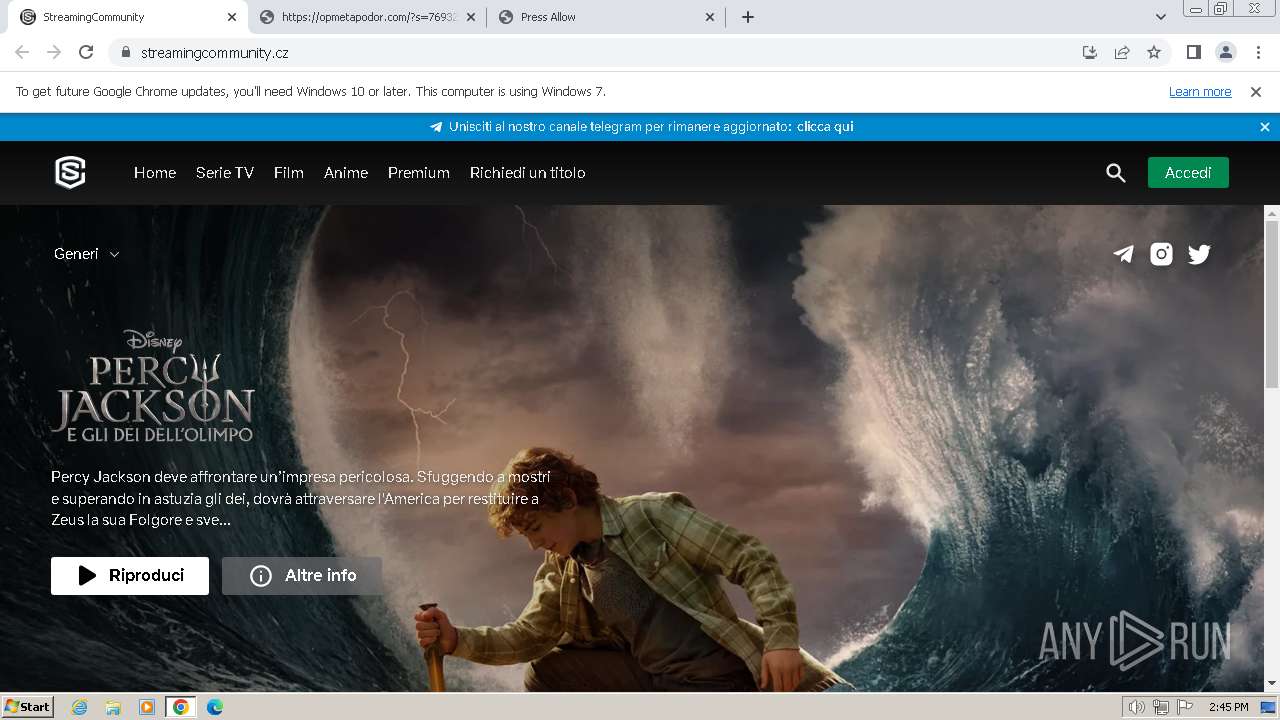Close the opmetapodor.com tab
Viewport: 1280px width, 720px height.
(x=471, y=17)
